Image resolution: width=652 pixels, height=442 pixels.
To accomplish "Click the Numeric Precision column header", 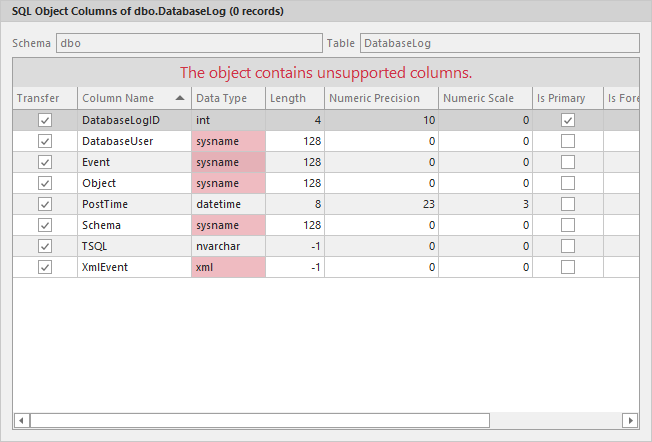I will pos(381,98).
